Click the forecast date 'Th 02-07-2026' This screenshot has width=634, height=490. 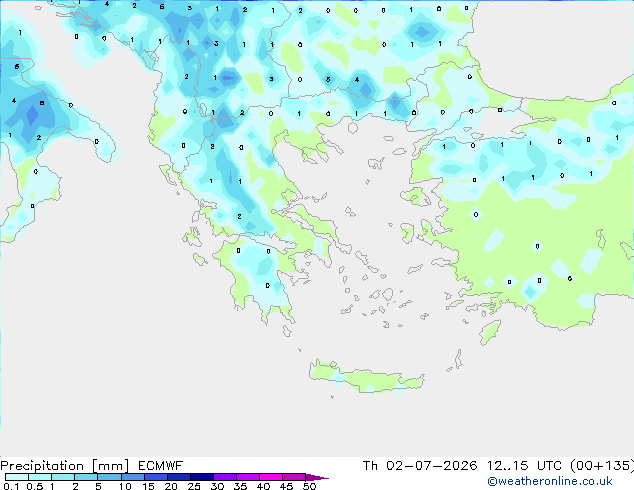pyautogui.click(x=420, y=466)
